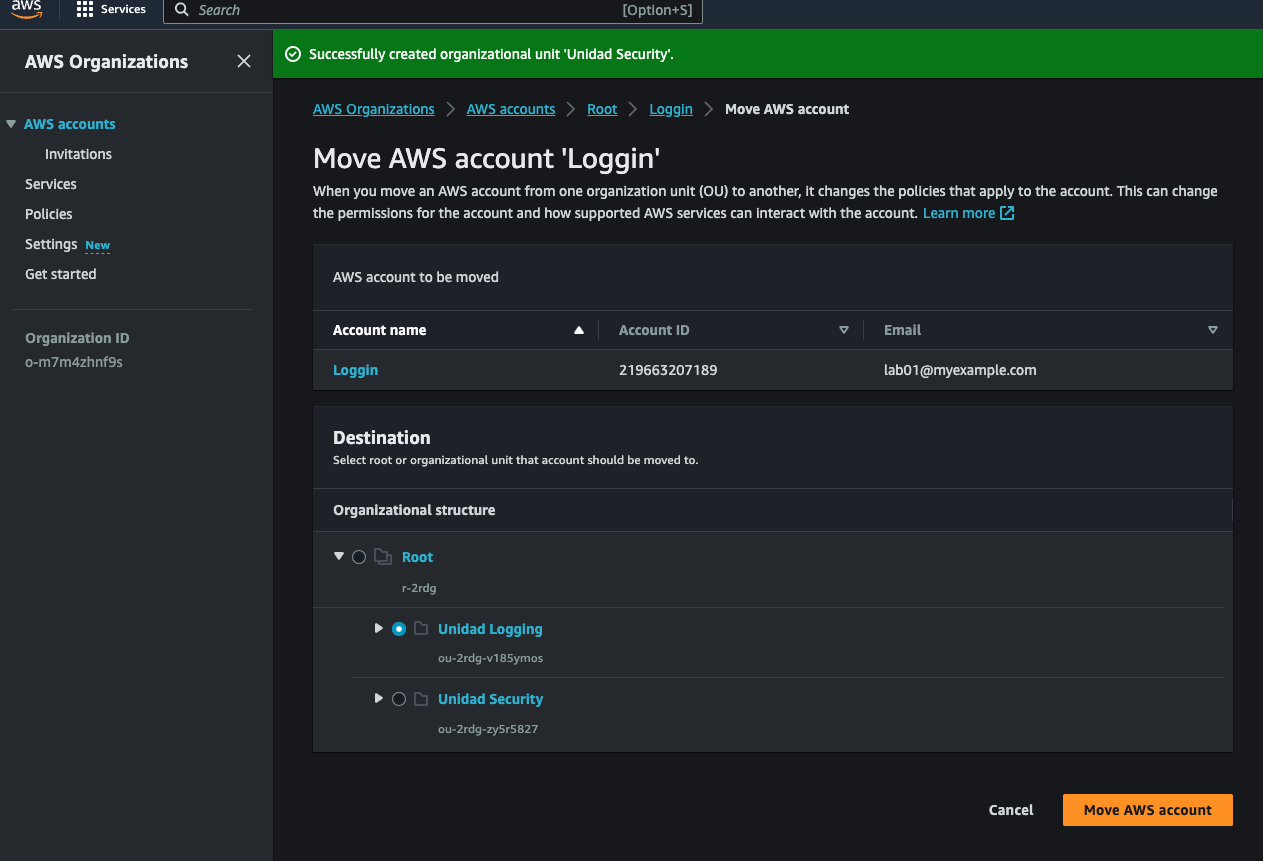Viewport: 1263px width, 861px height.
Task: Collapse AWS accounts sidebar section
Action: click(x=11, y=124)
